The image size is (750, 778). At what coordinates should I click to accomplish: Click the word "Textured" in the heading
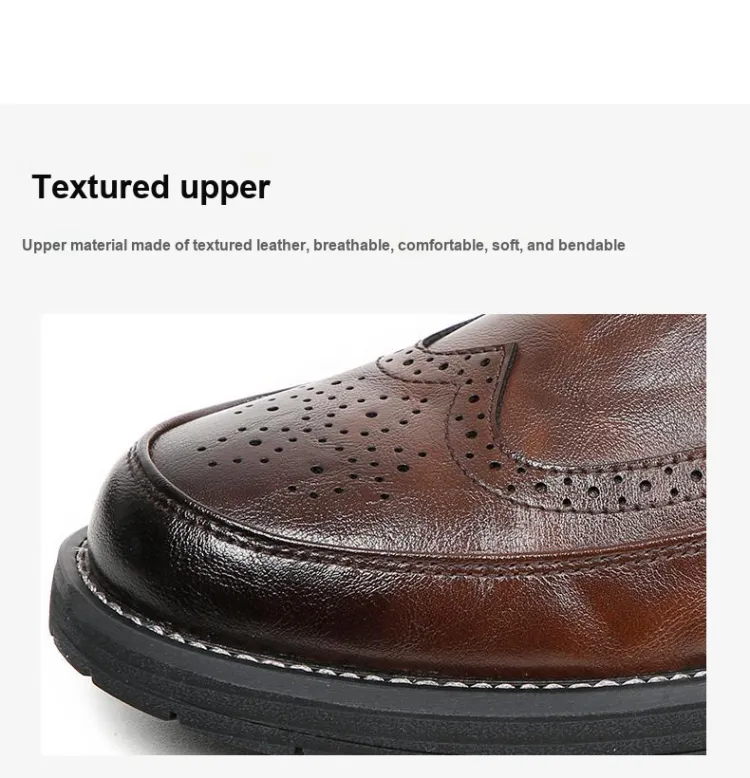[x=101, y=187]
